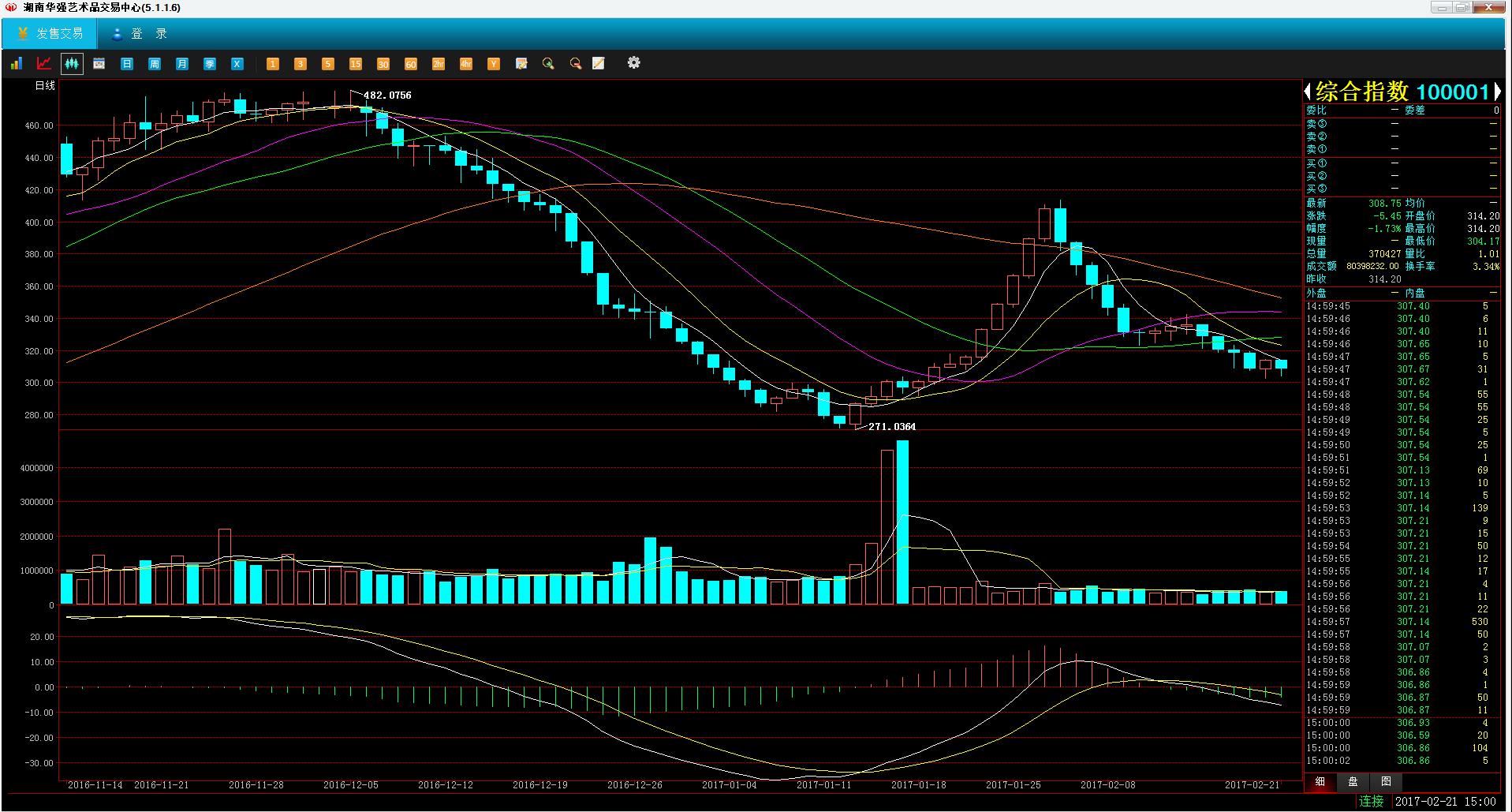This screenshot has width=1512, height=812.
Task: Select the 15:00:00 row with price 306.59
Action: pyautogui.click(x=1402, y=735)
